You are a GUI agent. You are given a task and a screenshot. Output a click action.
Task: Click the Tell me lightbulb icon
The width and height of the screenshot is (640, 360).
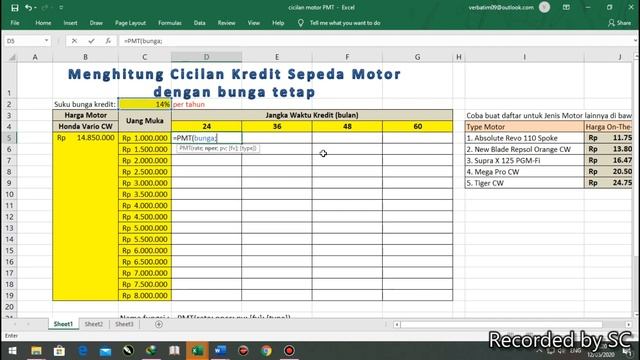300,23
